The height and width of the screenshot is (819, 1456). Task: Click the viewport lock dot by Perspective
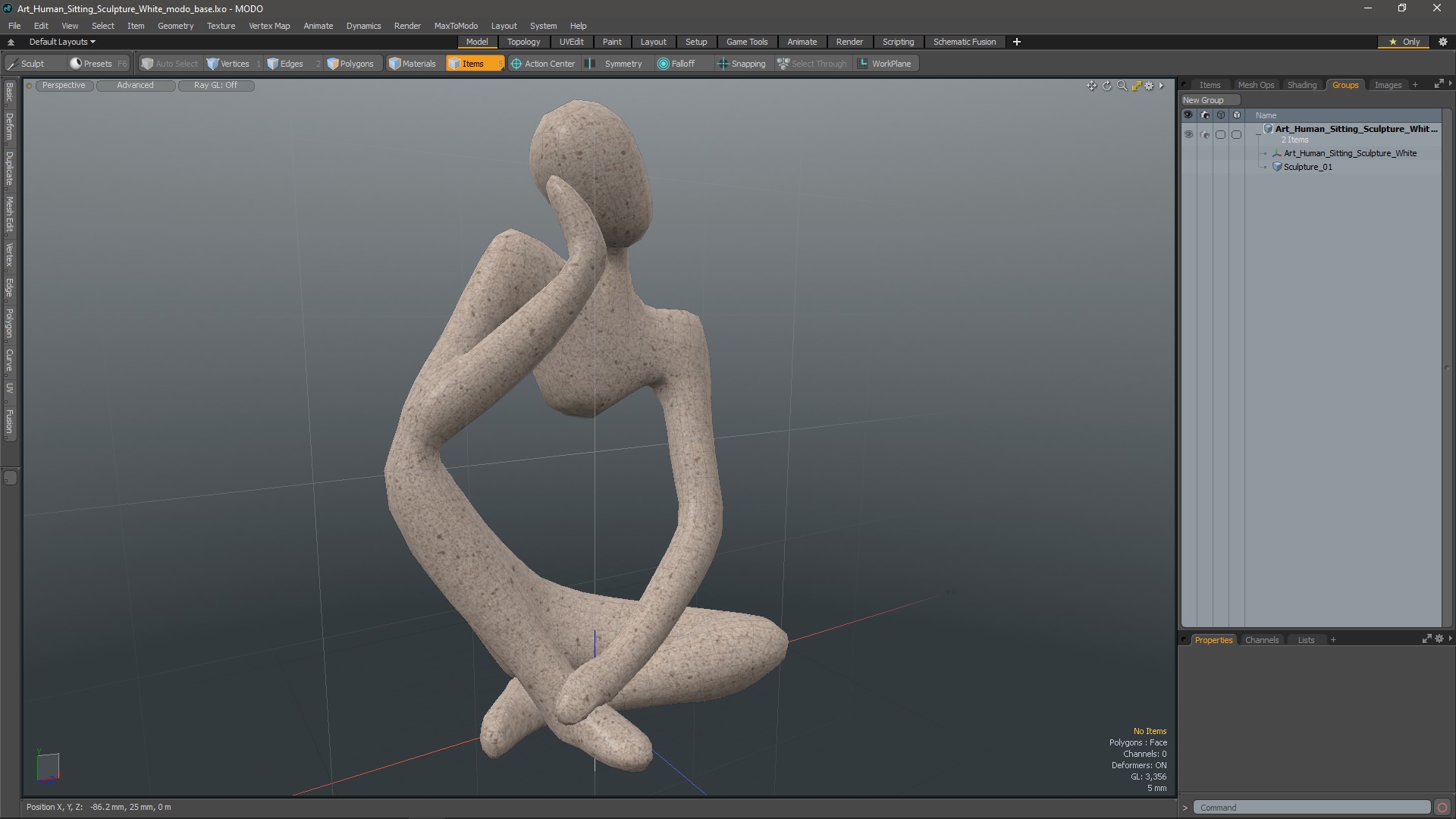click(29, 86)
